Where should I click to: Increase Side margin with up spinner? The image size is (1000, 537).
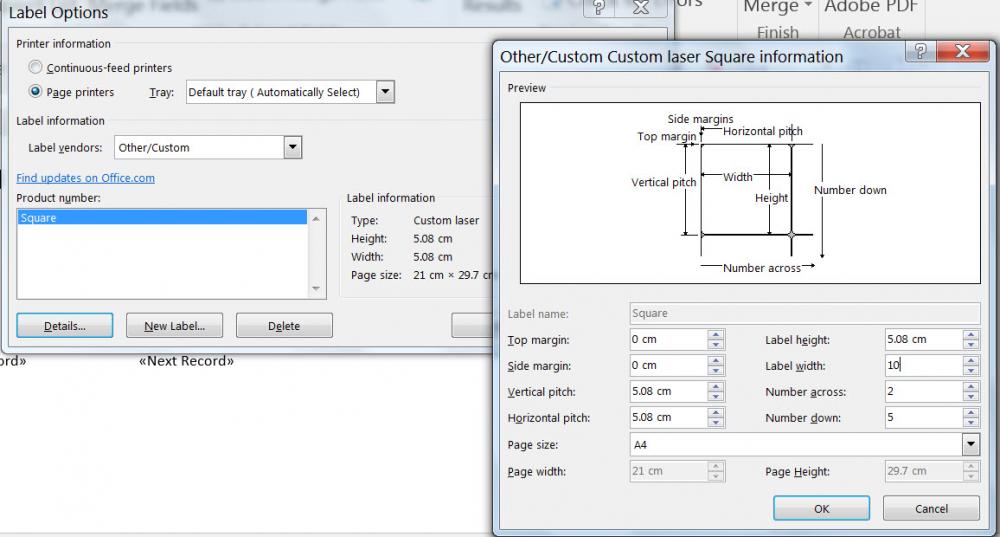point(716,360)
